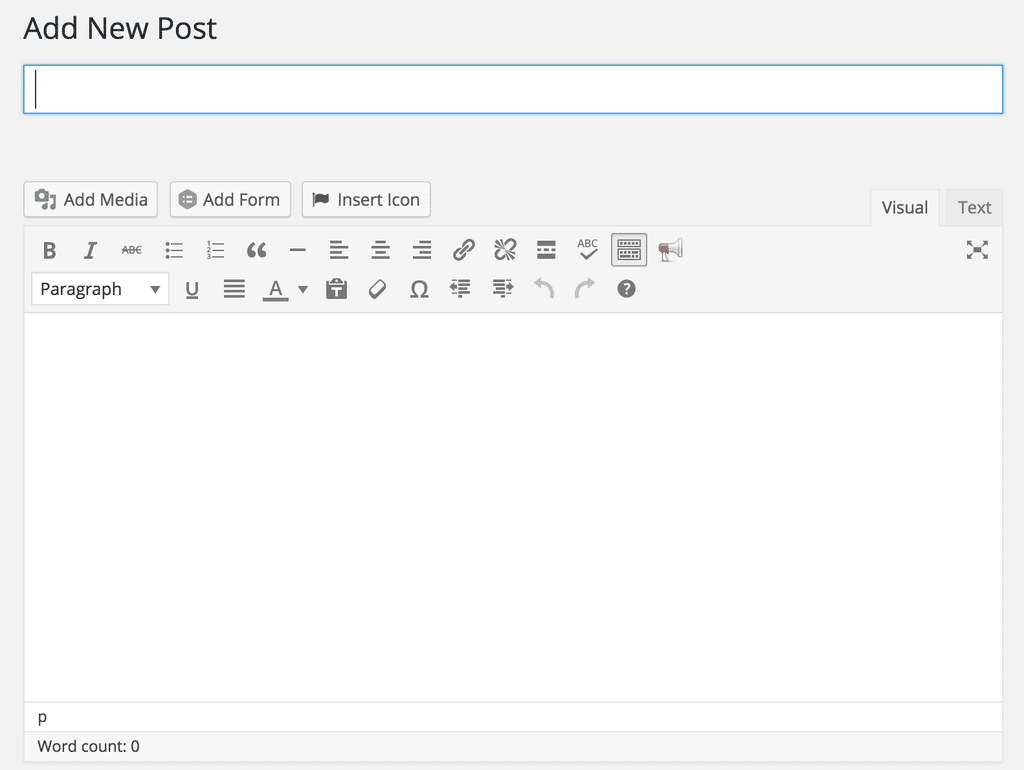The width and height of the screenshot is (1024, 770).
Task: Undo the last action
Action: [543, 288]
